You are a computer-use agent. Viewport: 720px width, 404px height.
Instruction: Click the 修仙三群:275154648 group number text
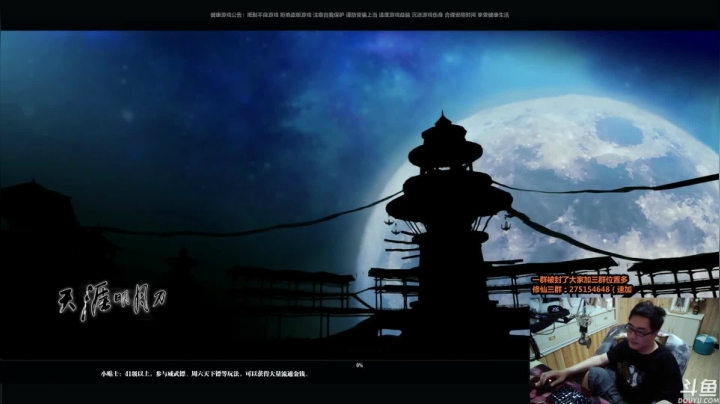tap(582, 289)
